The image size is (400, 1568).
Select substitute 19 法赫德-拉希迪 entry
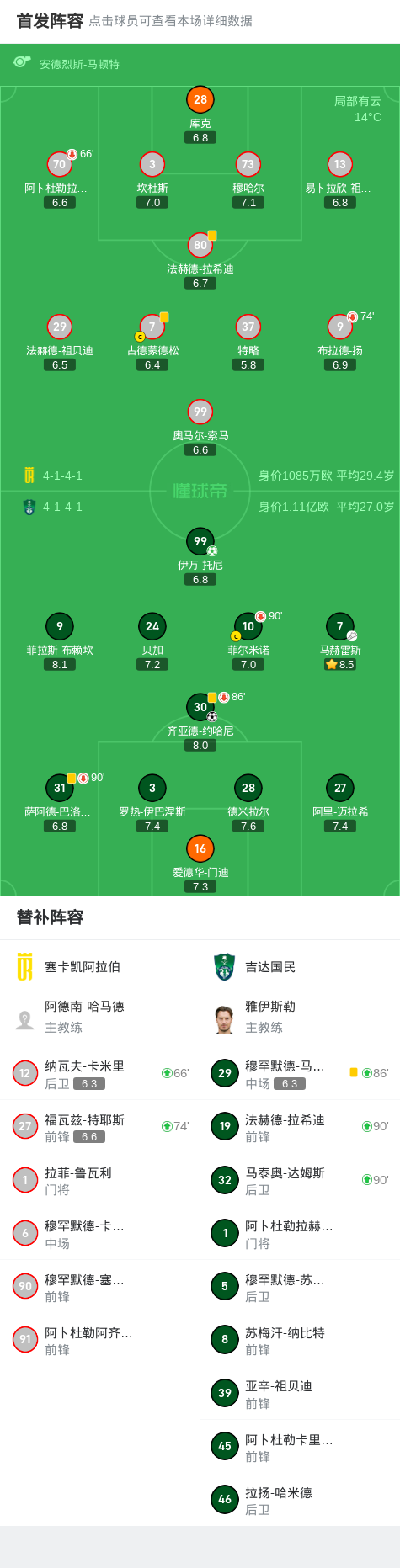[300, 1127]
